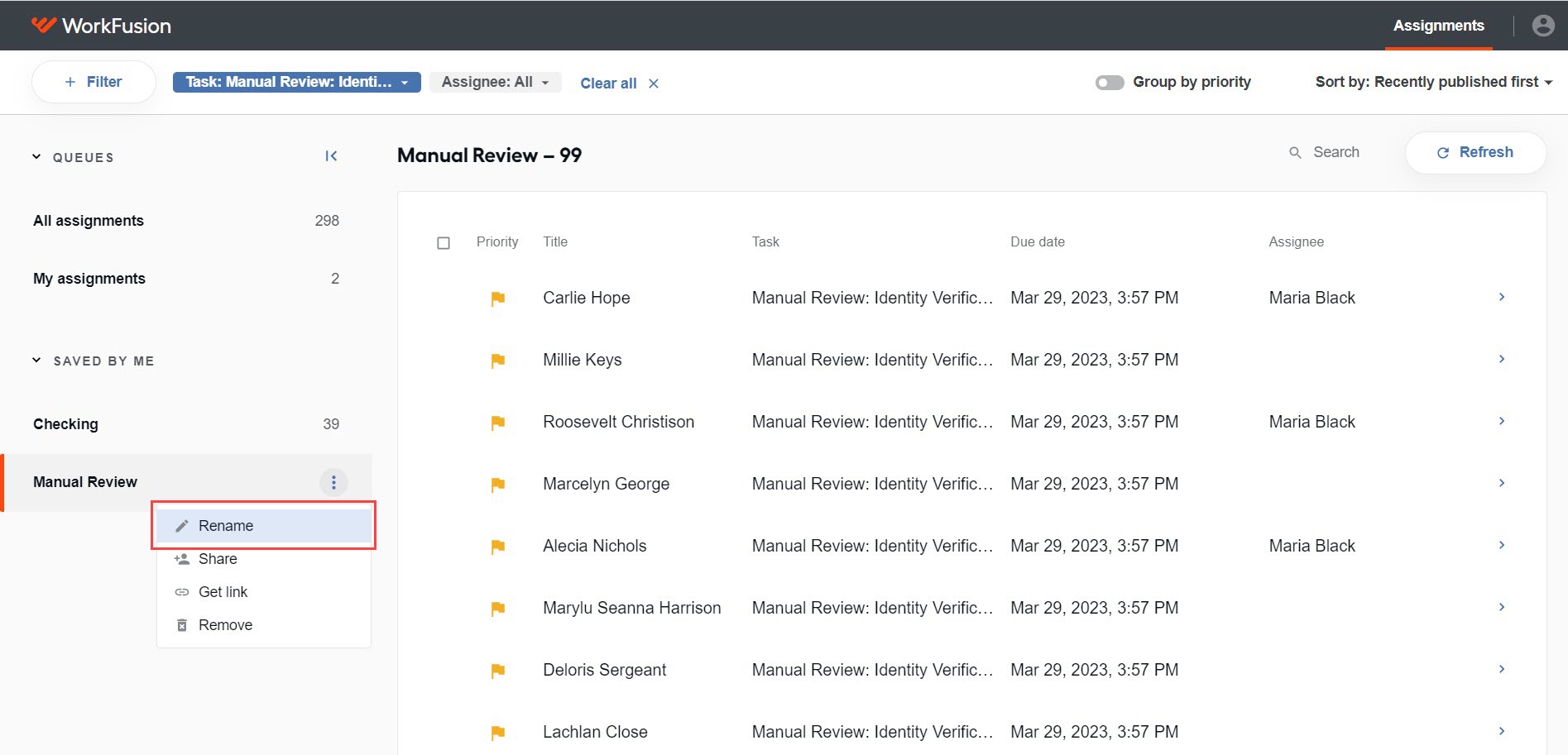This screenshot has width=1568, height=755.
Task: Open the user account profile icon
Action: tap(1542, 26)
